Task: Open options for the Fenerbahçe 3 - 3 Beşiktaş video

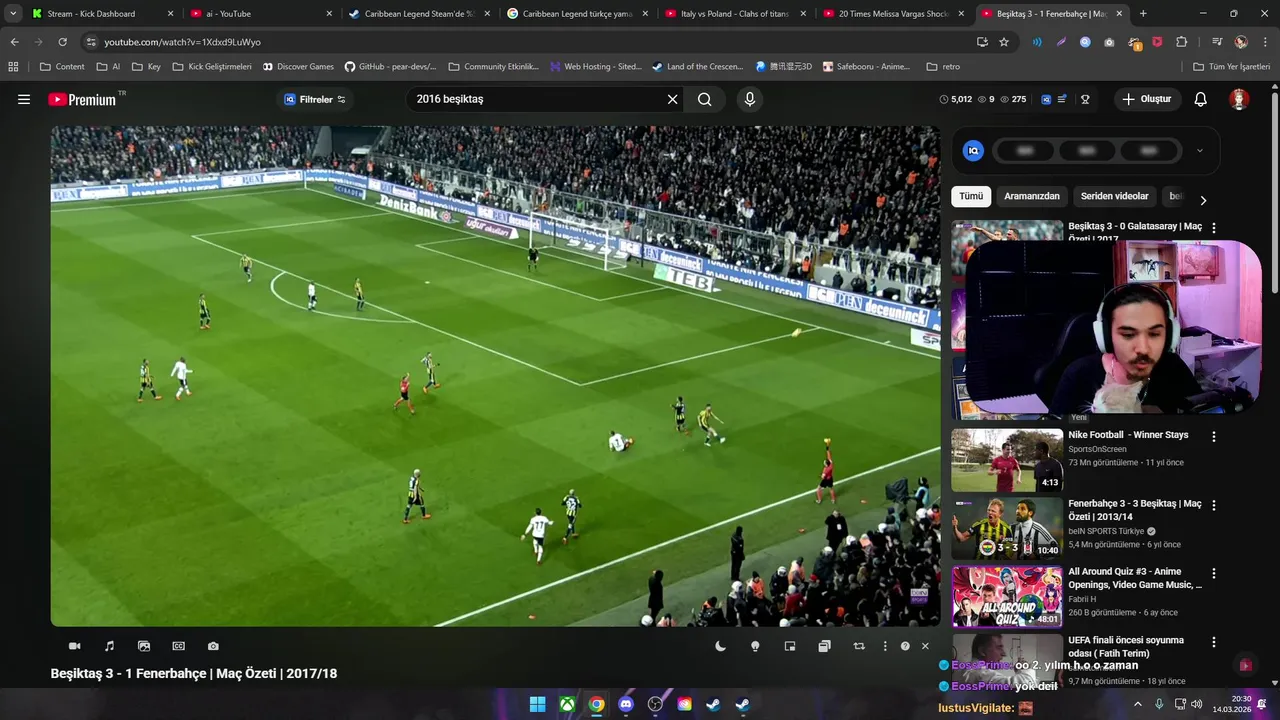Action: (1214, 505)
